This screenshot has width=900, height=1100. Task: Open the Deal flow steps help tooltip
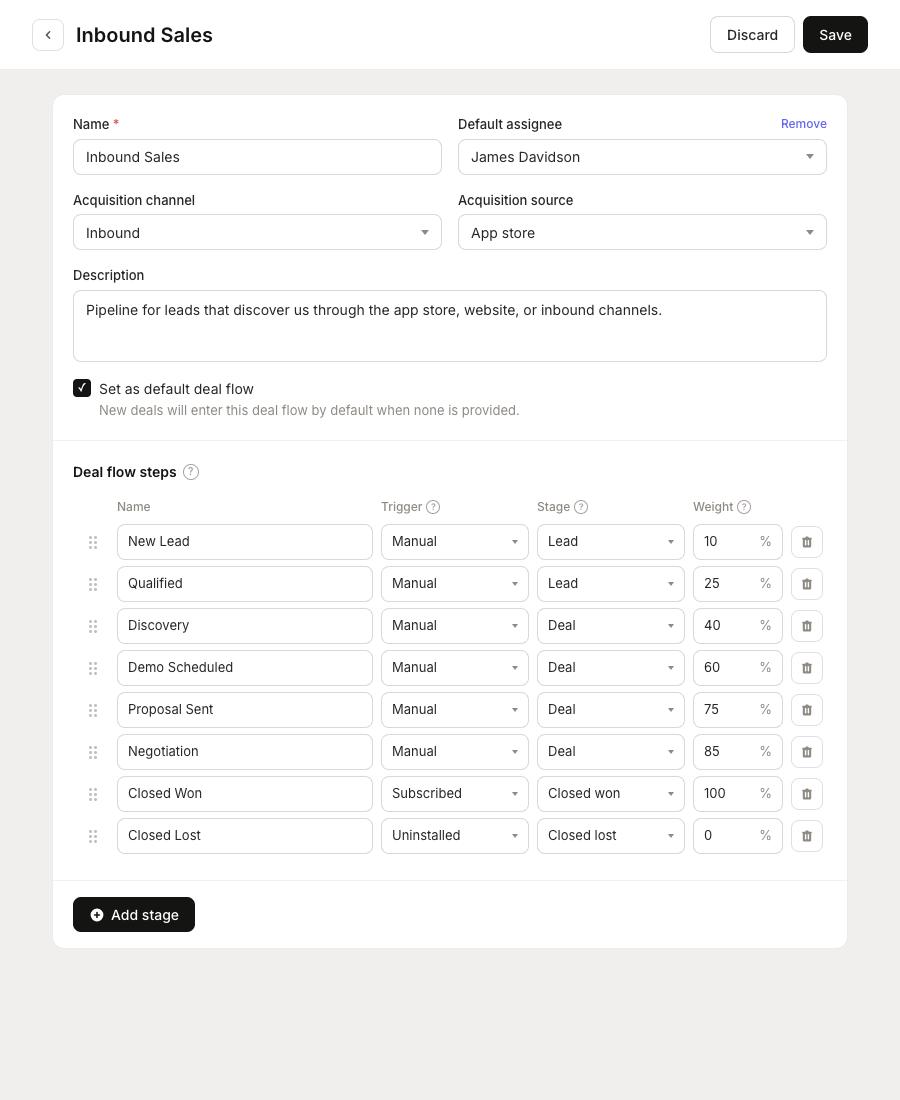tap(190, 472)
